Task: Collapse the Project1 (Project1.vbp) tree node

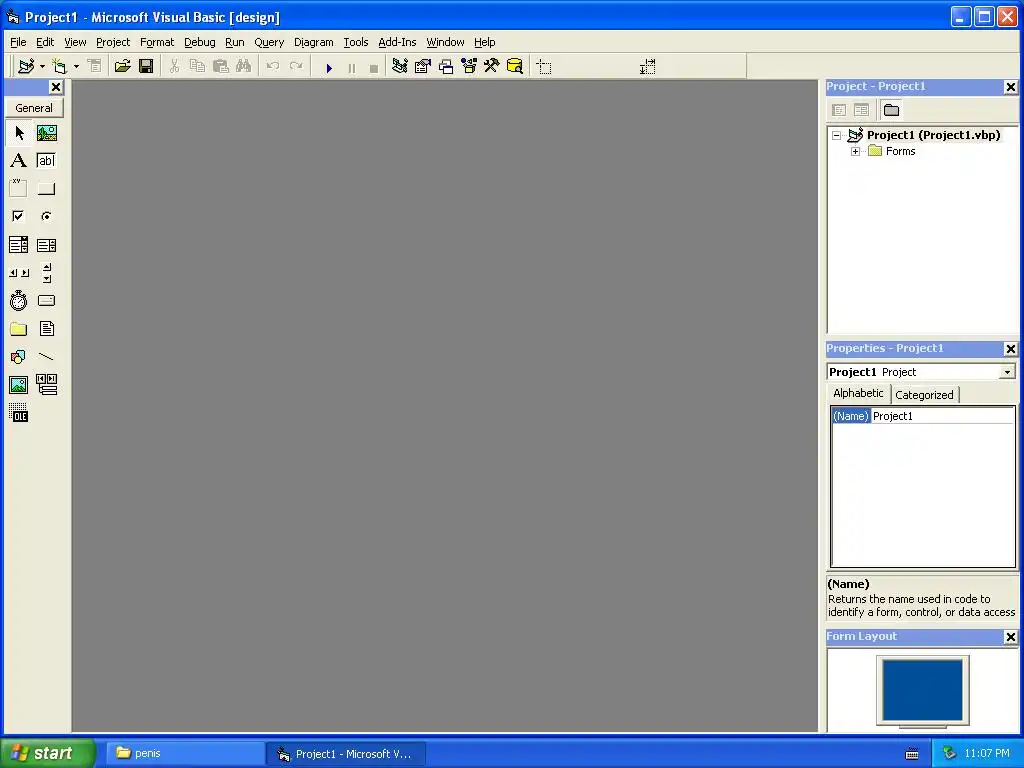Action: tap(837, 136)
